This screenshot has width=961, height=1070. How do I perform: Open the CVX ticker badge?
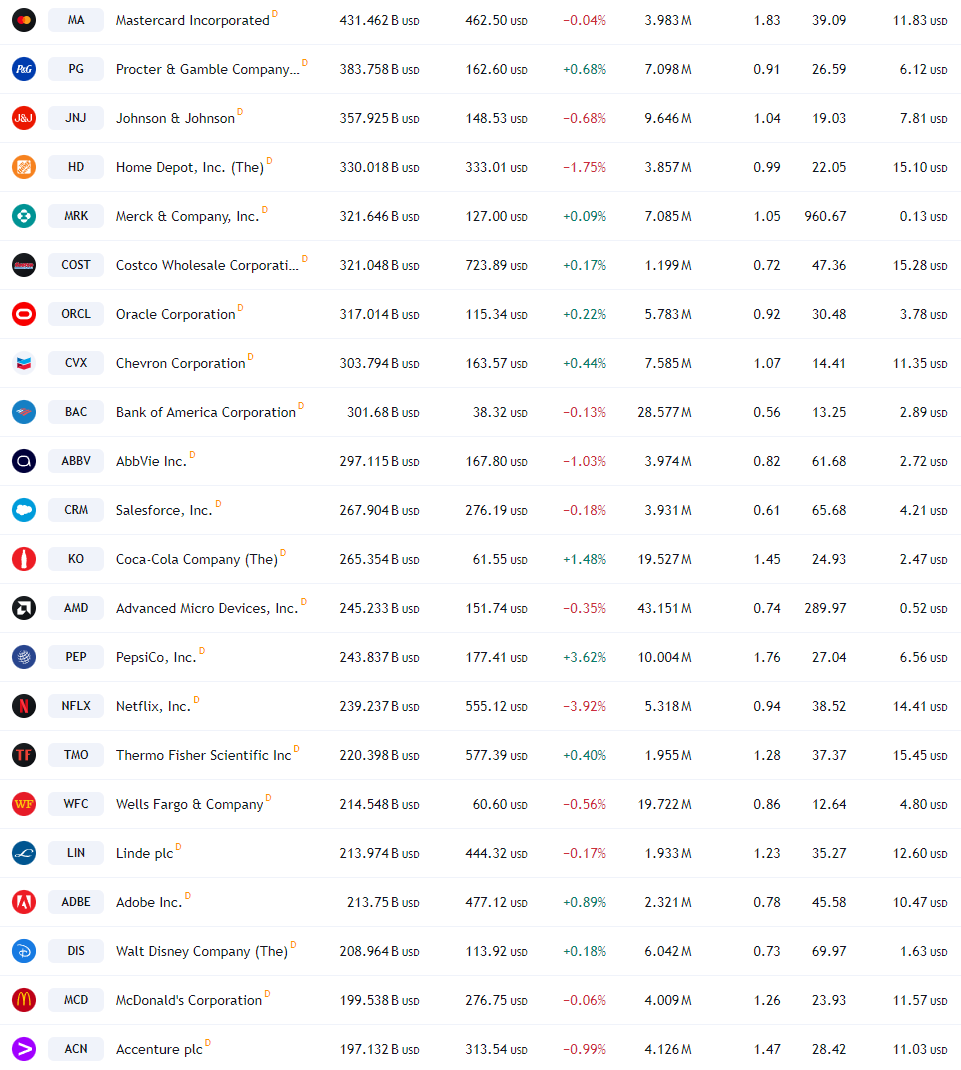tap(76, 363)
